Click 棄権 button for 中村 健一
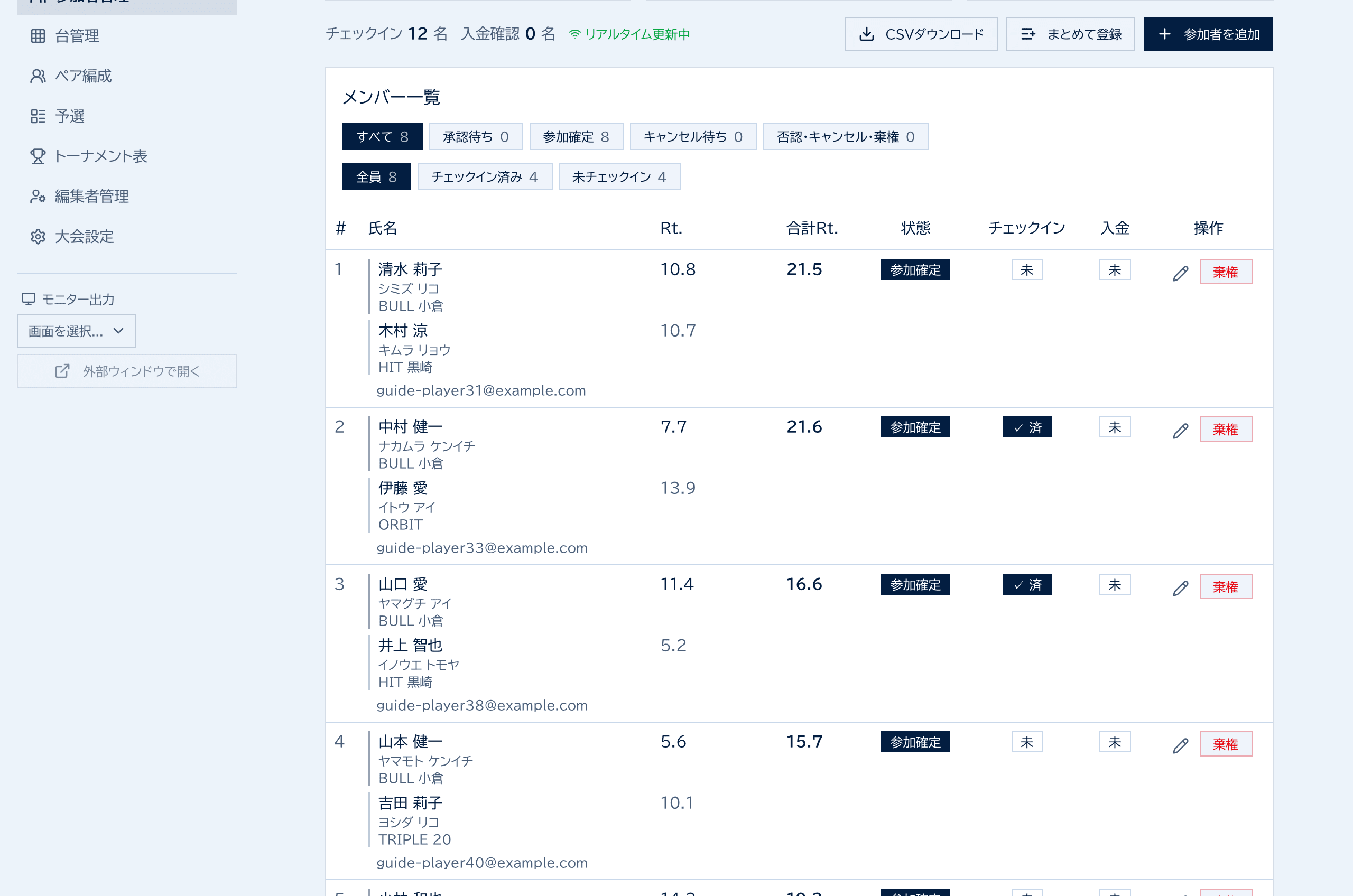 tap(1226, 429)
